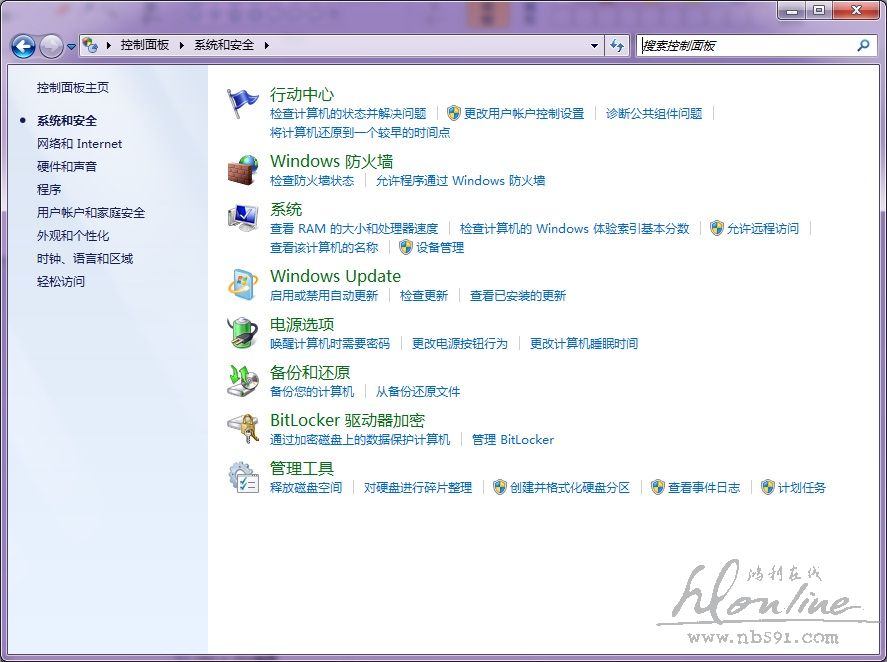This screenshot has width=887, height=662.
Task: Click shield icon beside 允许远程访问
Action: click(716, 228)
